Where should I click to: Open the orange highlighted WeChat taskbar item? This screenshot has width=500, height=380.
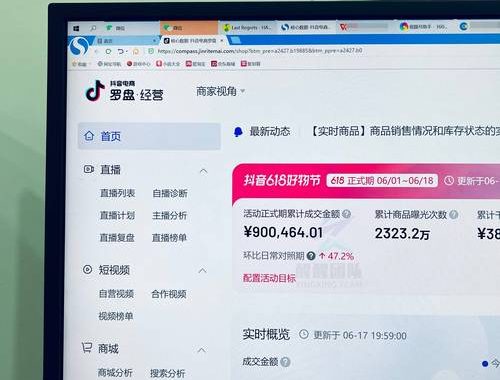click(189, 27)
